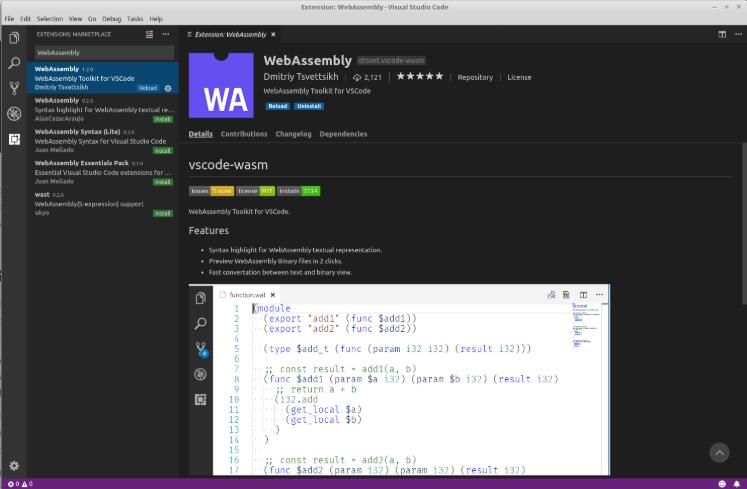Click the Features heading
This screenshot has height=489, width=747.
pyautogui.click(x=209, y=231)
